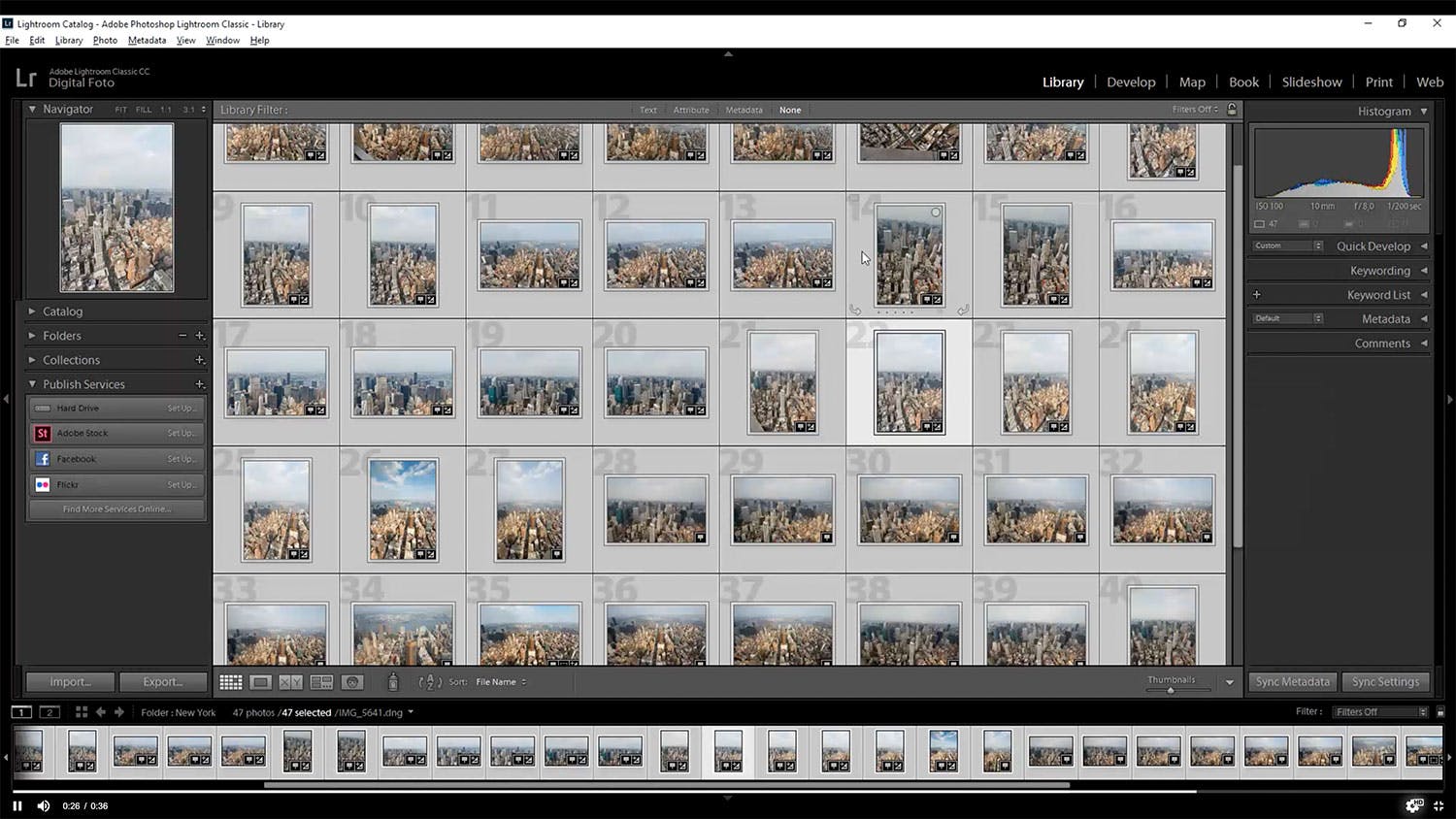Switch to Loupe view icon
This screenshot has height=819, width=1456.
pos(260,682)
